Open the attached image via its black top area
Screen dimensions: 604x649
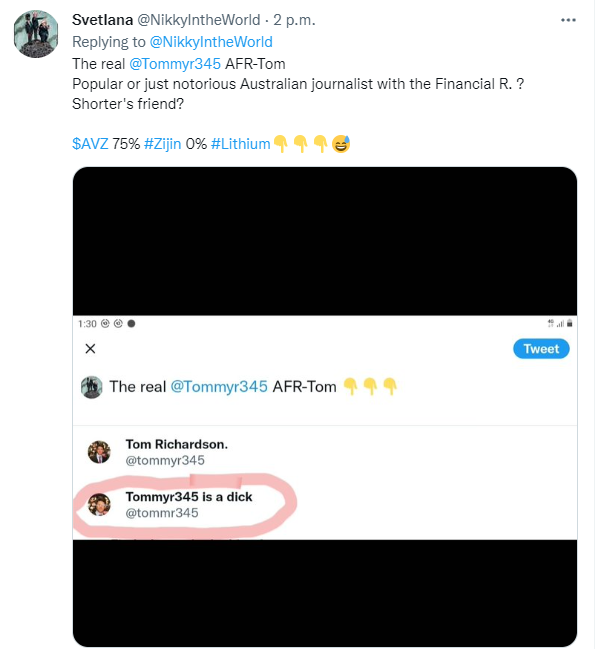[325, 240]
